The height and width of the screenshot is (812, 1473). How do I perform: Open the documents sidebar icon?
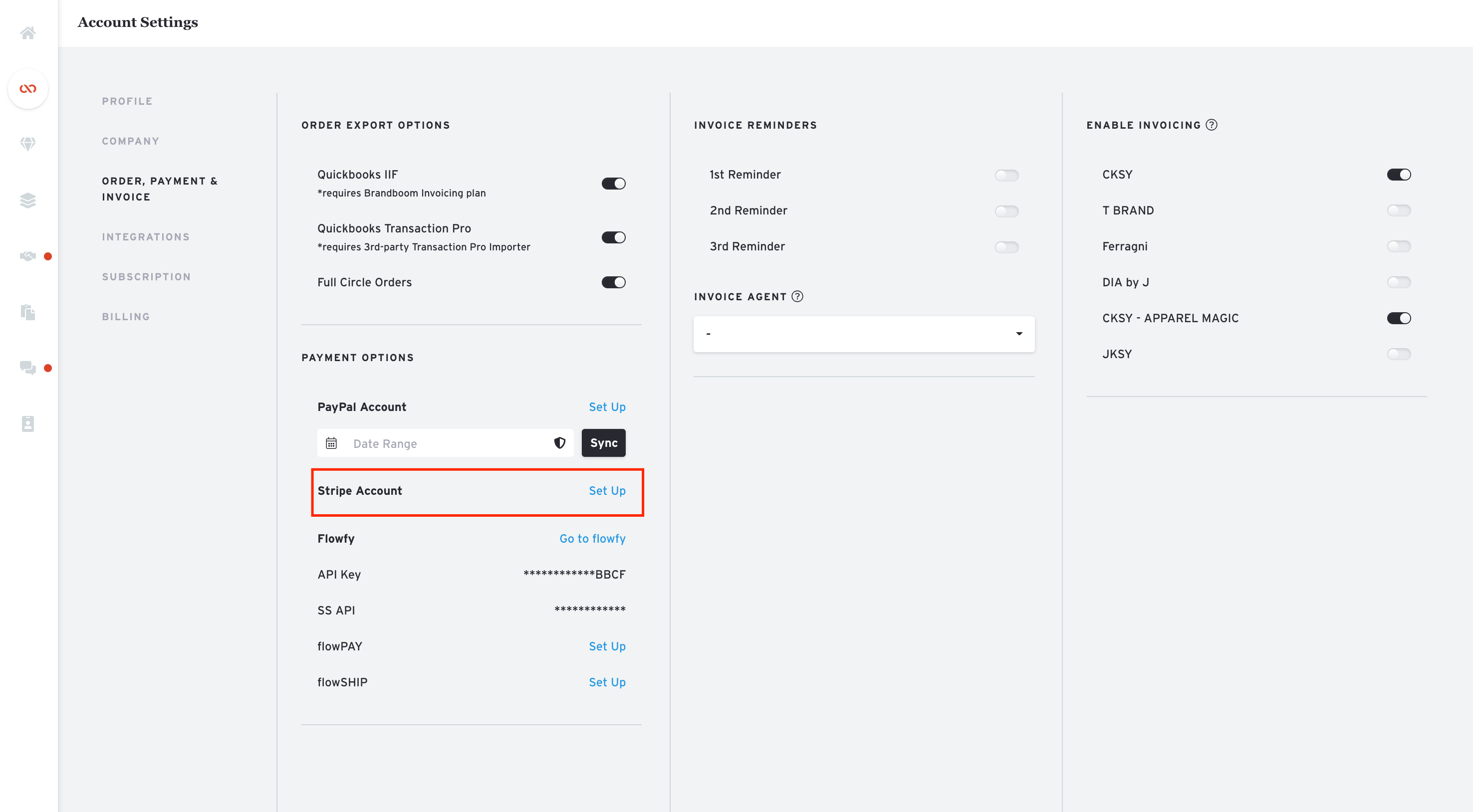[28, 312]
